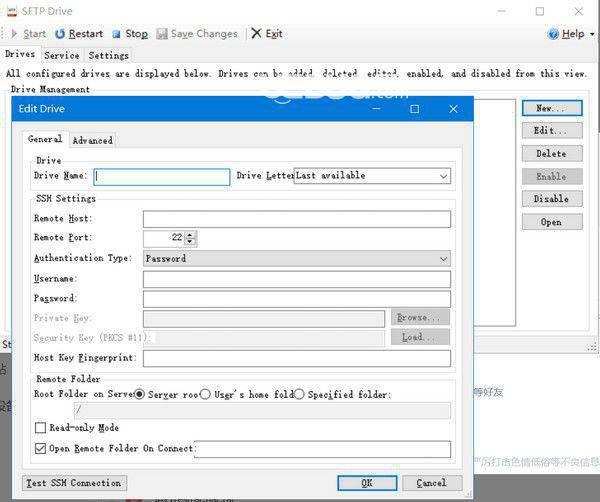Click the Save Changes floppy icon
Image resolution: width=600 pixels, height=502 pixels.
(x=162, y=34)
